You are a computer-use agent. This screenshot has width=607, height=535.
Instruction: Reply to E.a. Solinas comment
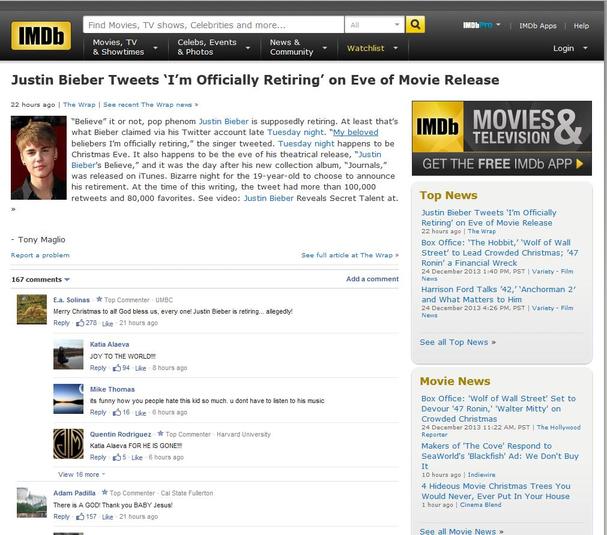61,323
